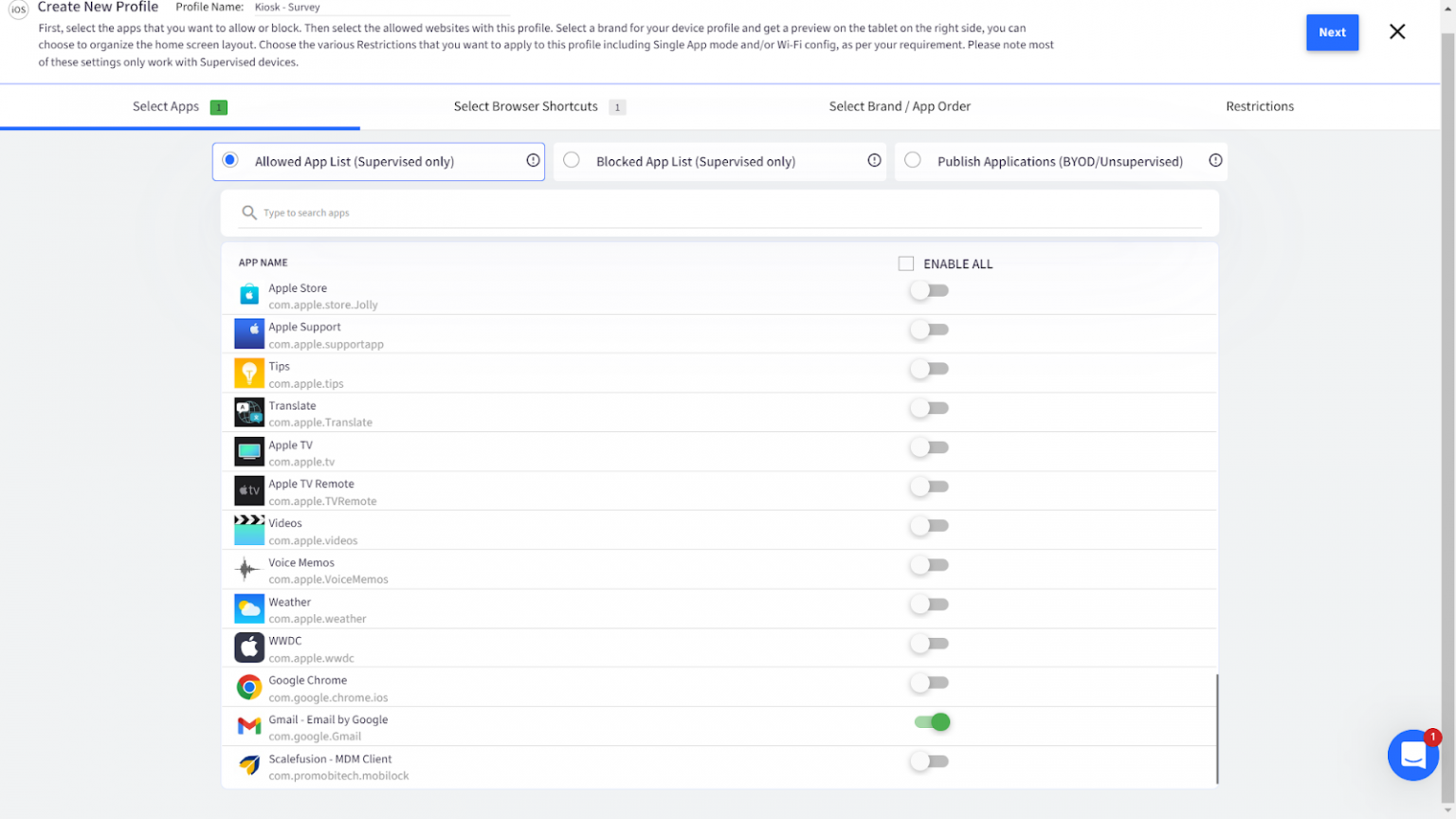1456x819 pixels.
Task: Click the Scalefusion MDM Client app icon
Action: point(248,765)
